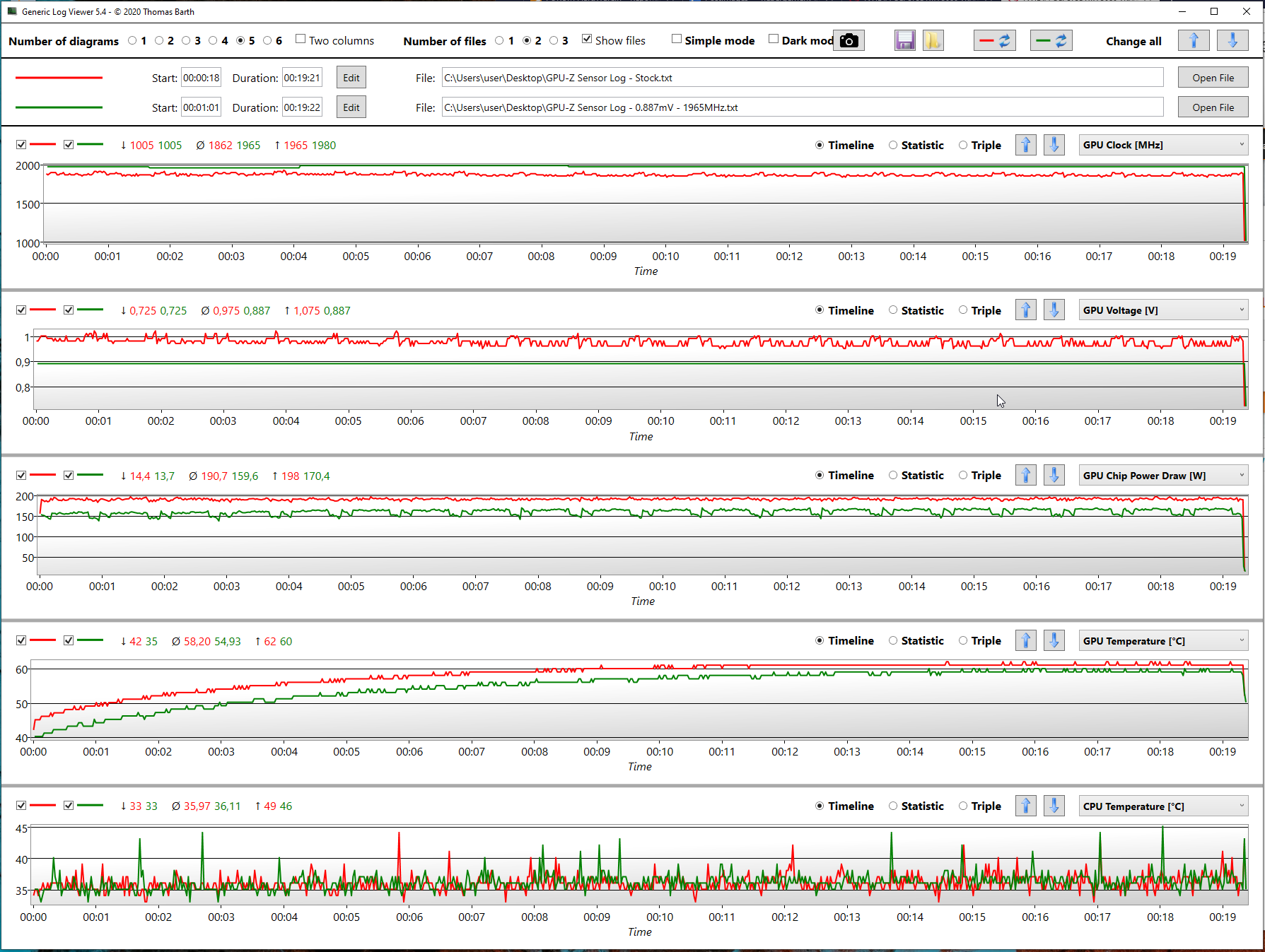Viewport: 1265px width, 952px height.
Task: Hide red line in GPU Temperature diagram
Action: 21,641
